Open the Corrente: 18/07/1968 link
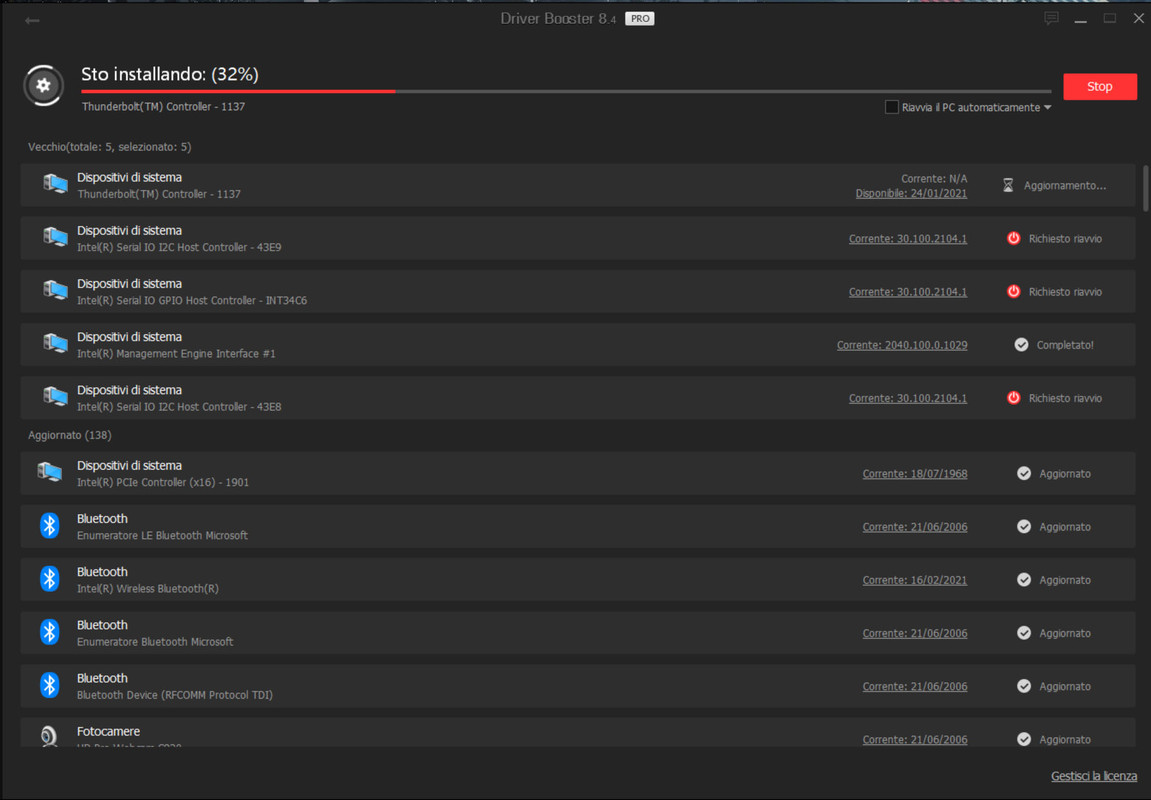The height and width of the screenshot is (800, 1151). (915, 474)
